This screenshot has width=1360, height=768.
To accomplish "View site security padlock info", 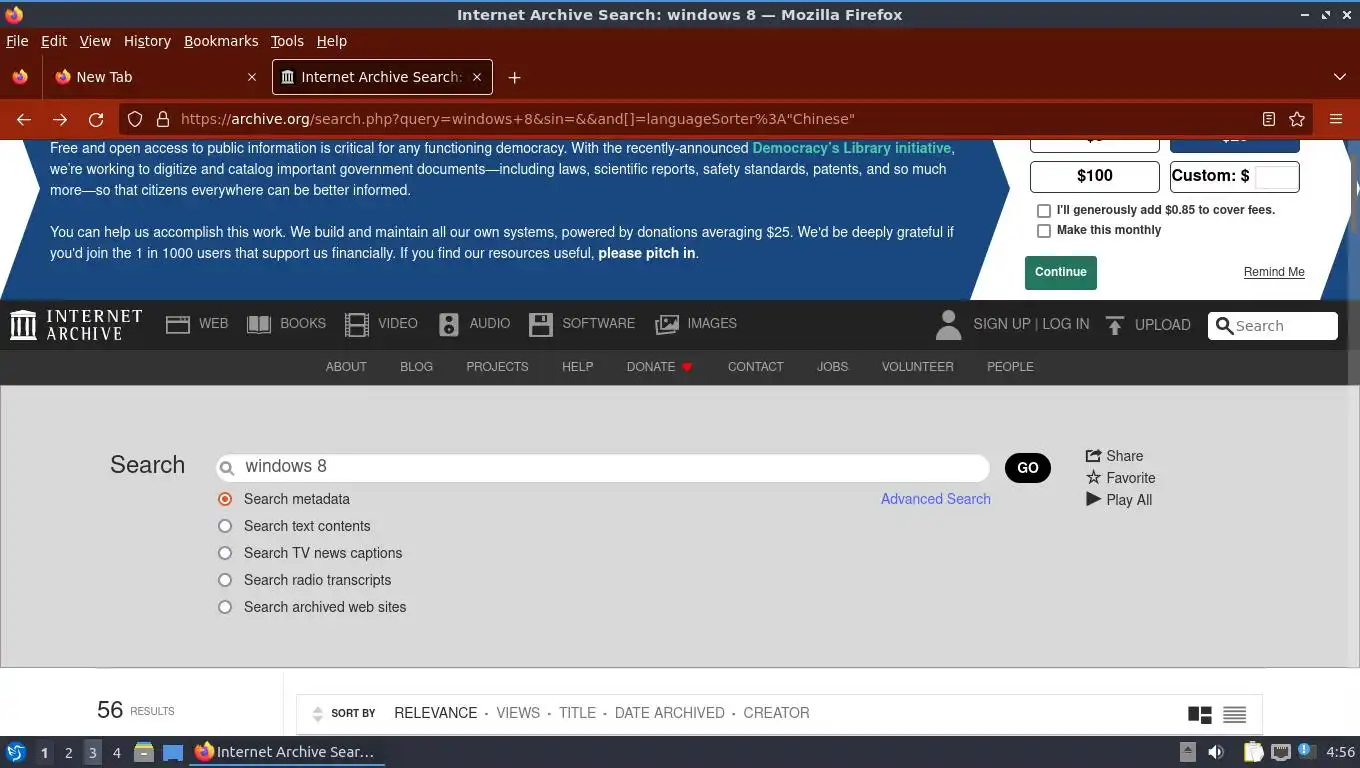I will (x=162, y=119).
